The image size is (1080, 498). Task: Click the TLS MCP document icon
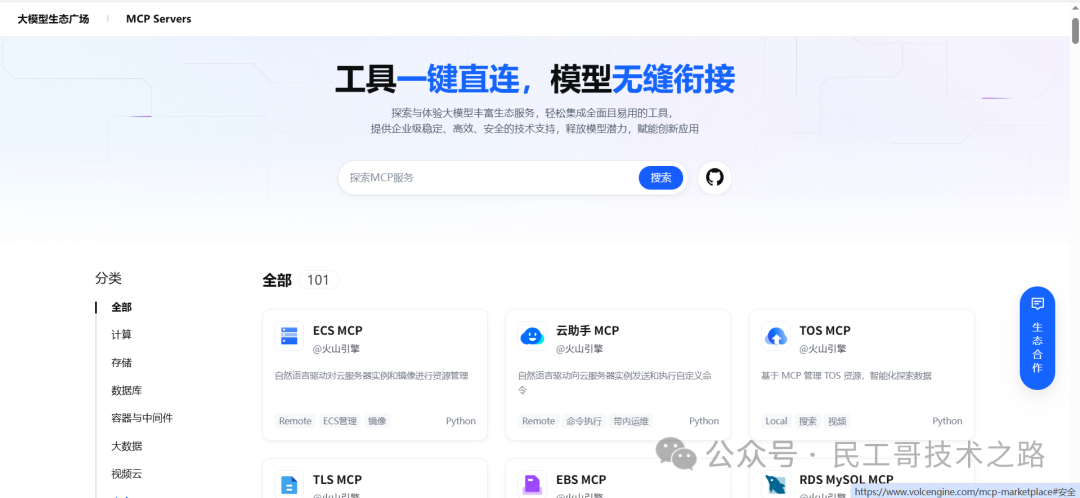pyautogui.click(x=289, y=484)
